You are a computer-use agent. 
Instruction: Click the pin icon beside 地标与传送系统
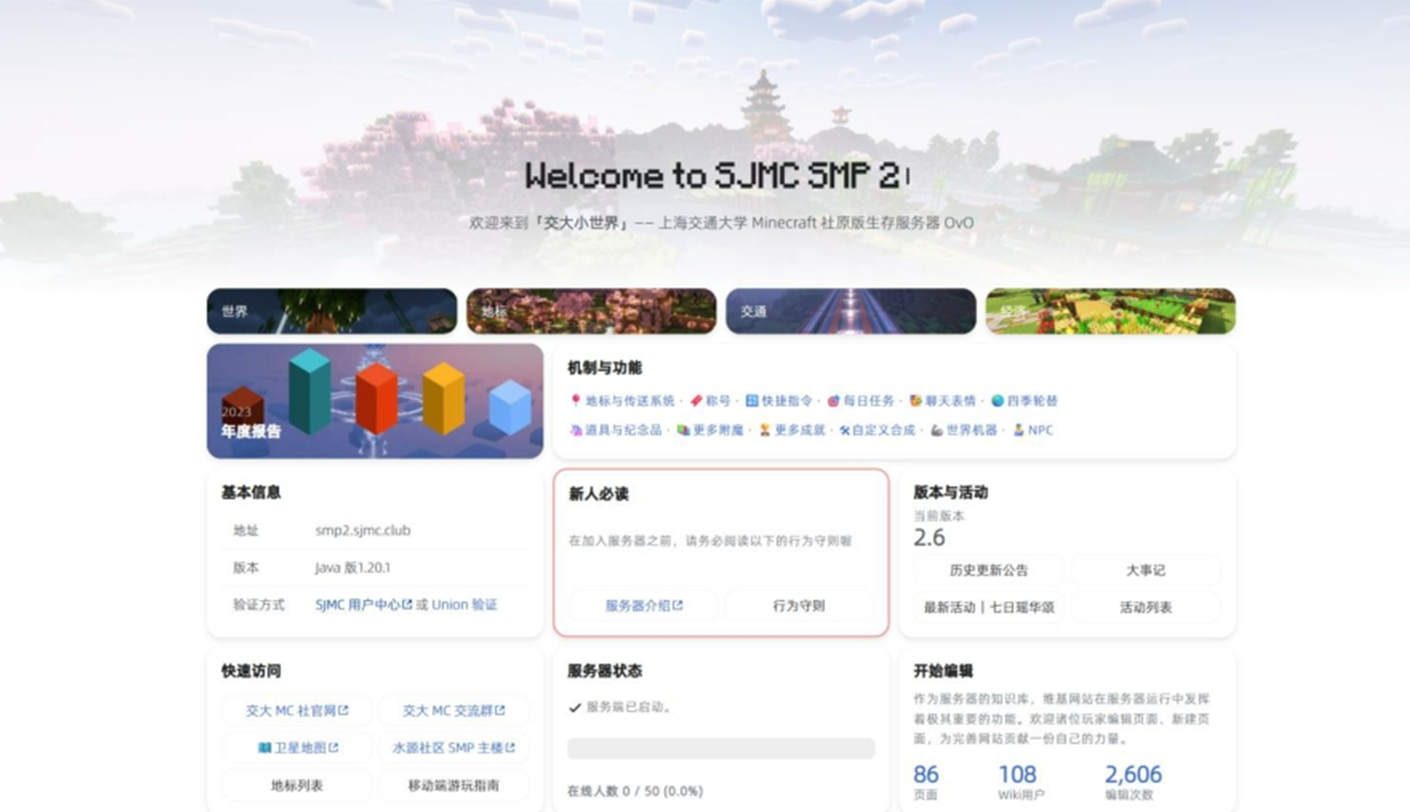pos(575,400)
